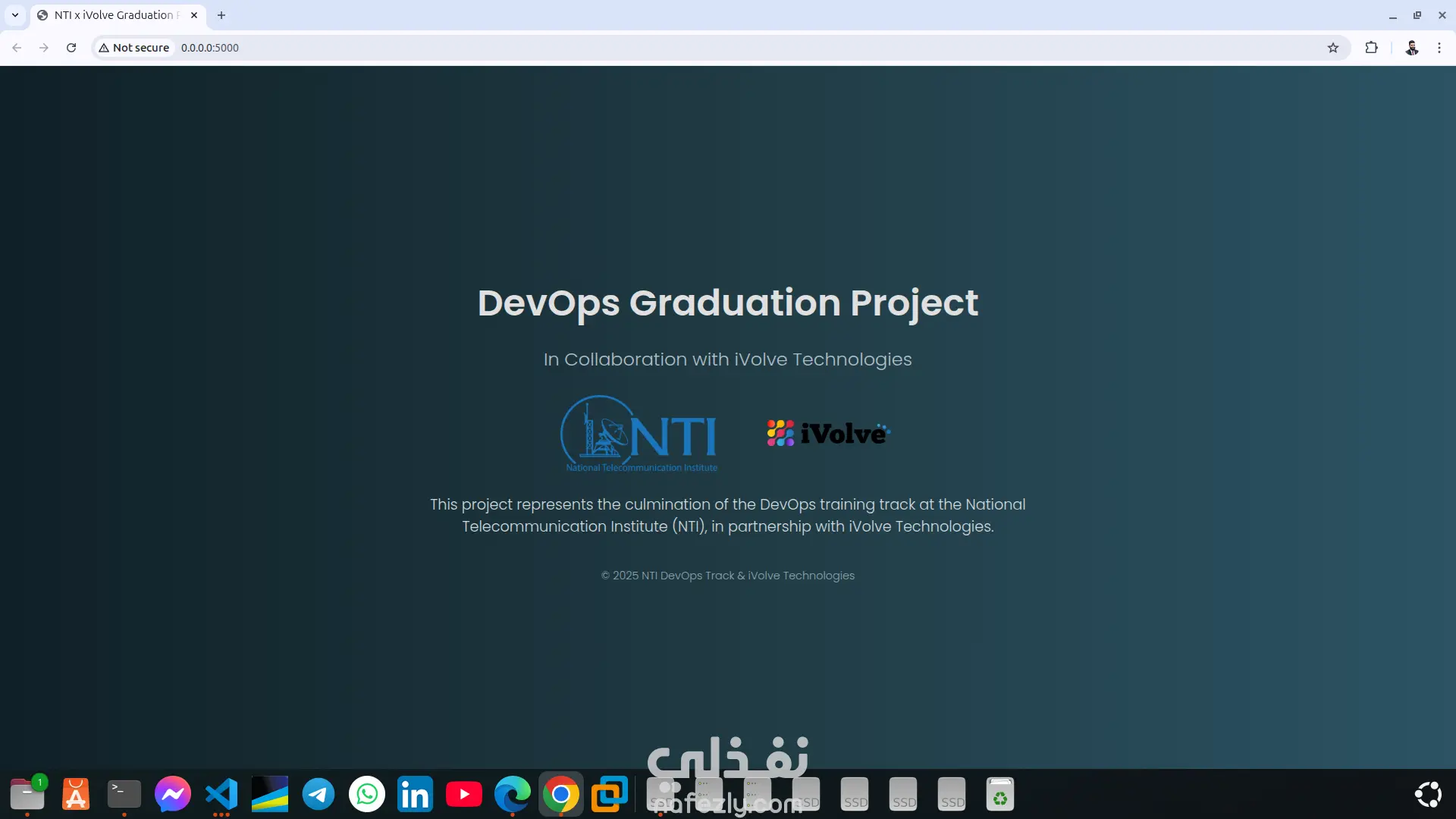The height and width of the screenshot is (819, 1456).
Task: Restore down the Chrome window
Action: point(1417,15)
